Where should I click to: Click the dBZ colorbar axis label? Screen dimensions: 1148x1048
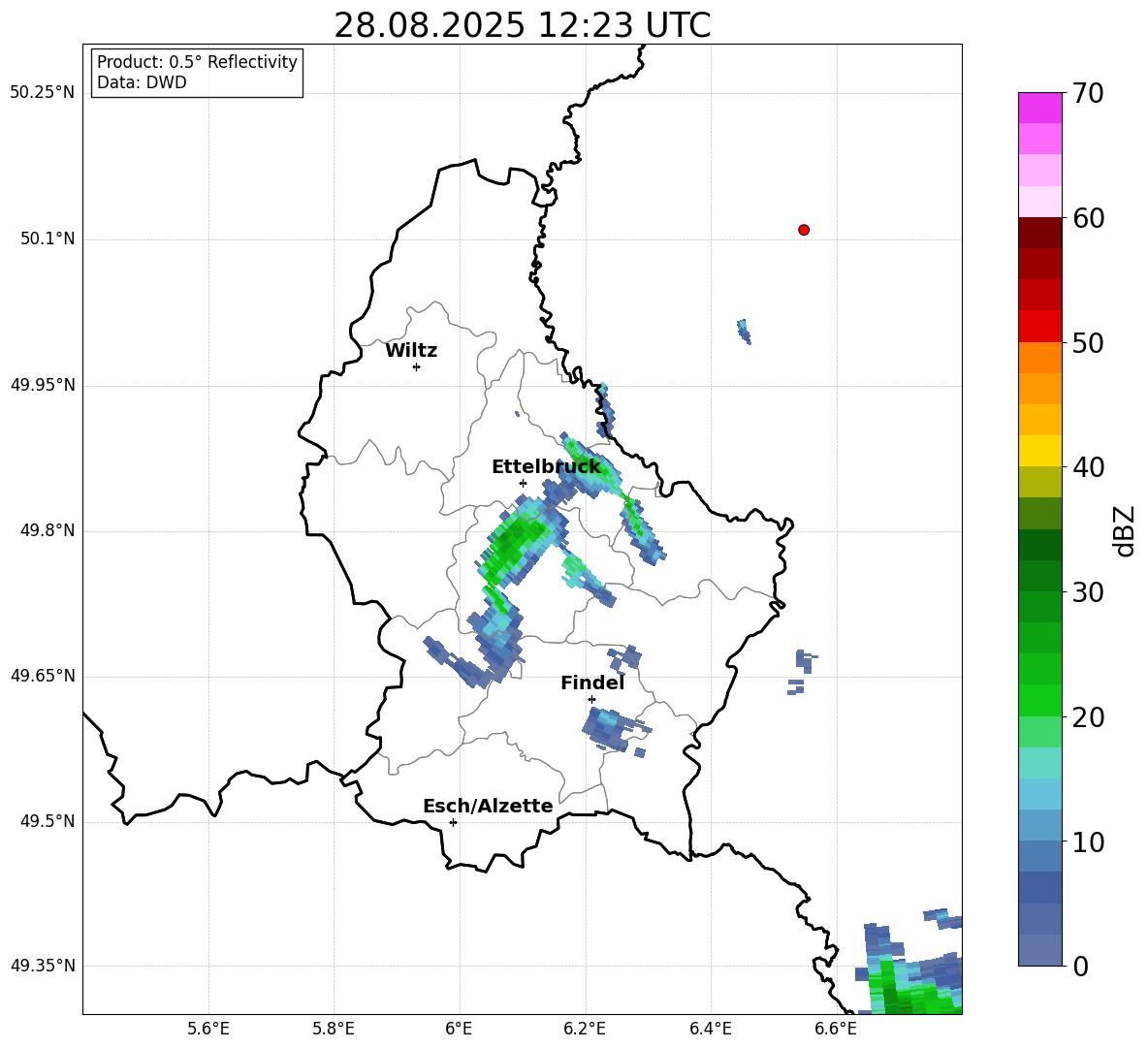tap(1126, 530)
